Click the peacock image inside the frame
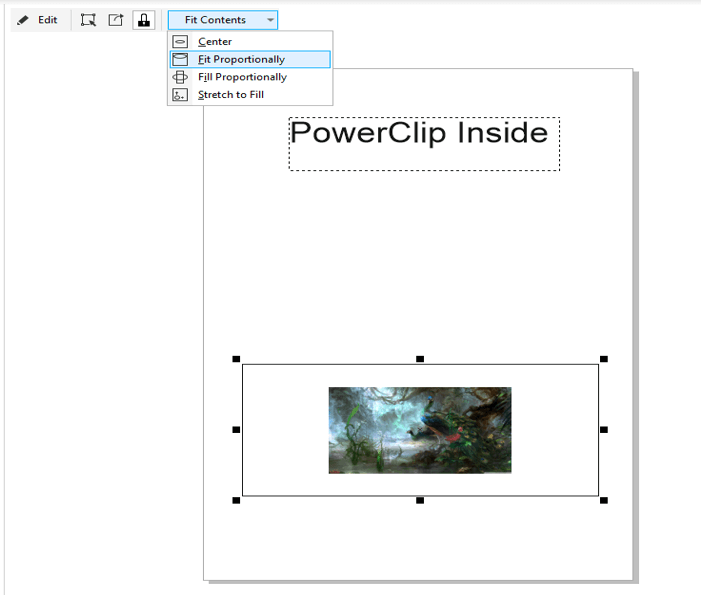Screen dimensions: 701x595 (x=420, y=430)
